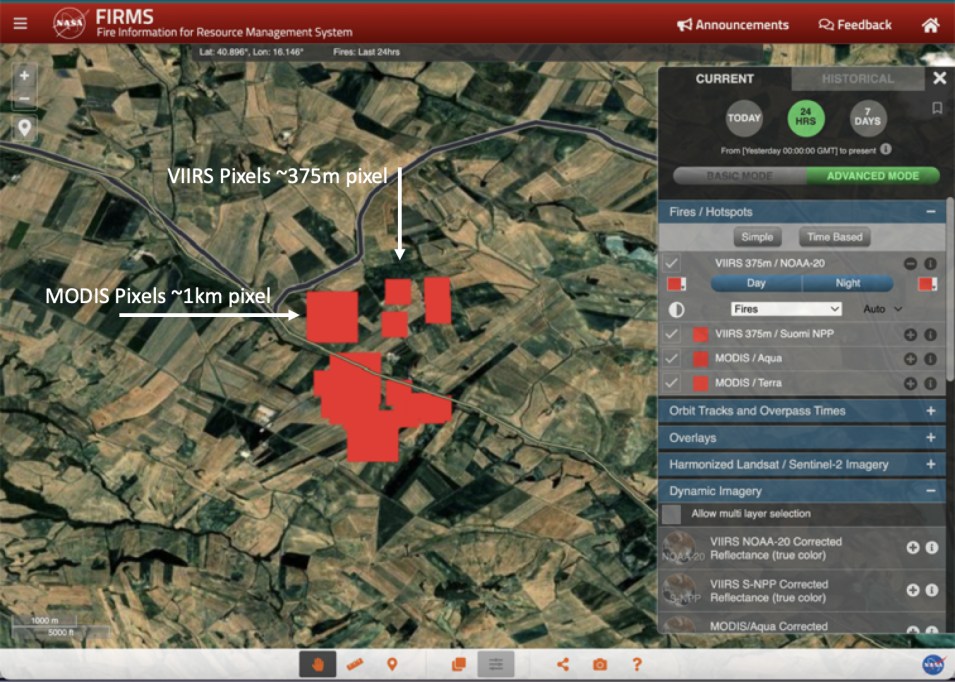Viewport: 955px width, 682px height.
Task: Click the red swatch for MODIS / Aqua
Action: [700, 359]
